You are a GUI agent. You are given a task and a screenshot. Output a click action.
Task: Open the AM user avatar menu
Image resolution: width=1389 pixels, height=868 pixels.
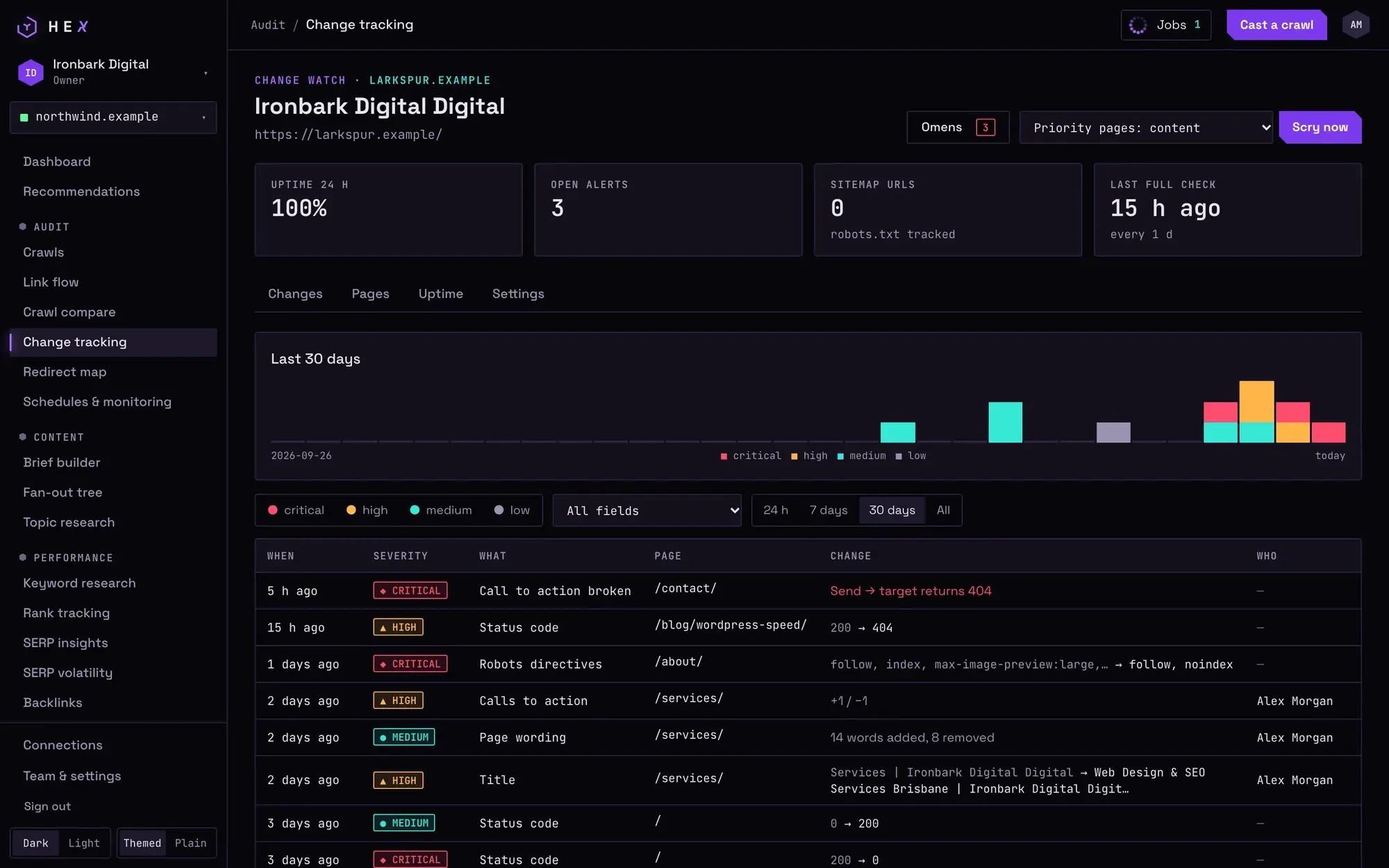(x=1356, y=25)
